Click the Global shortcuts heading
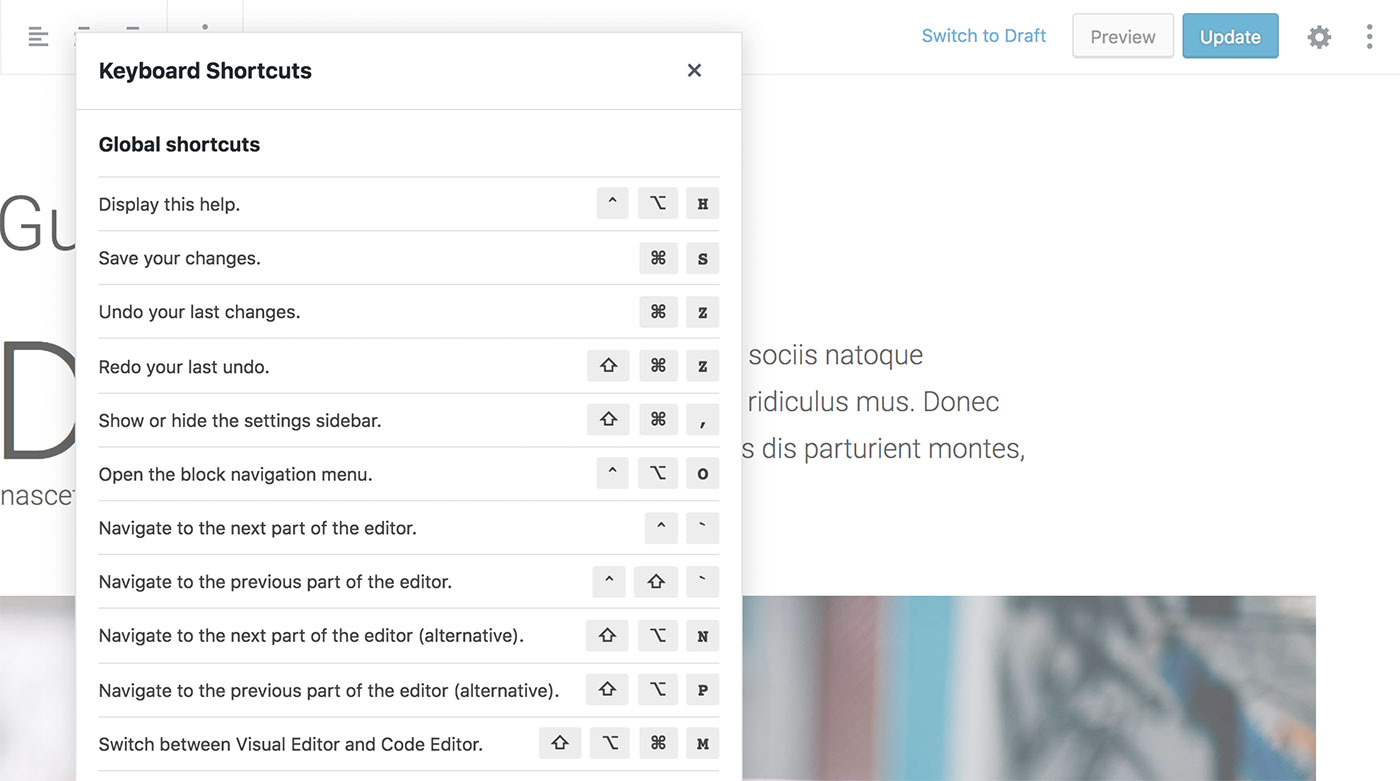 [179, 144]
